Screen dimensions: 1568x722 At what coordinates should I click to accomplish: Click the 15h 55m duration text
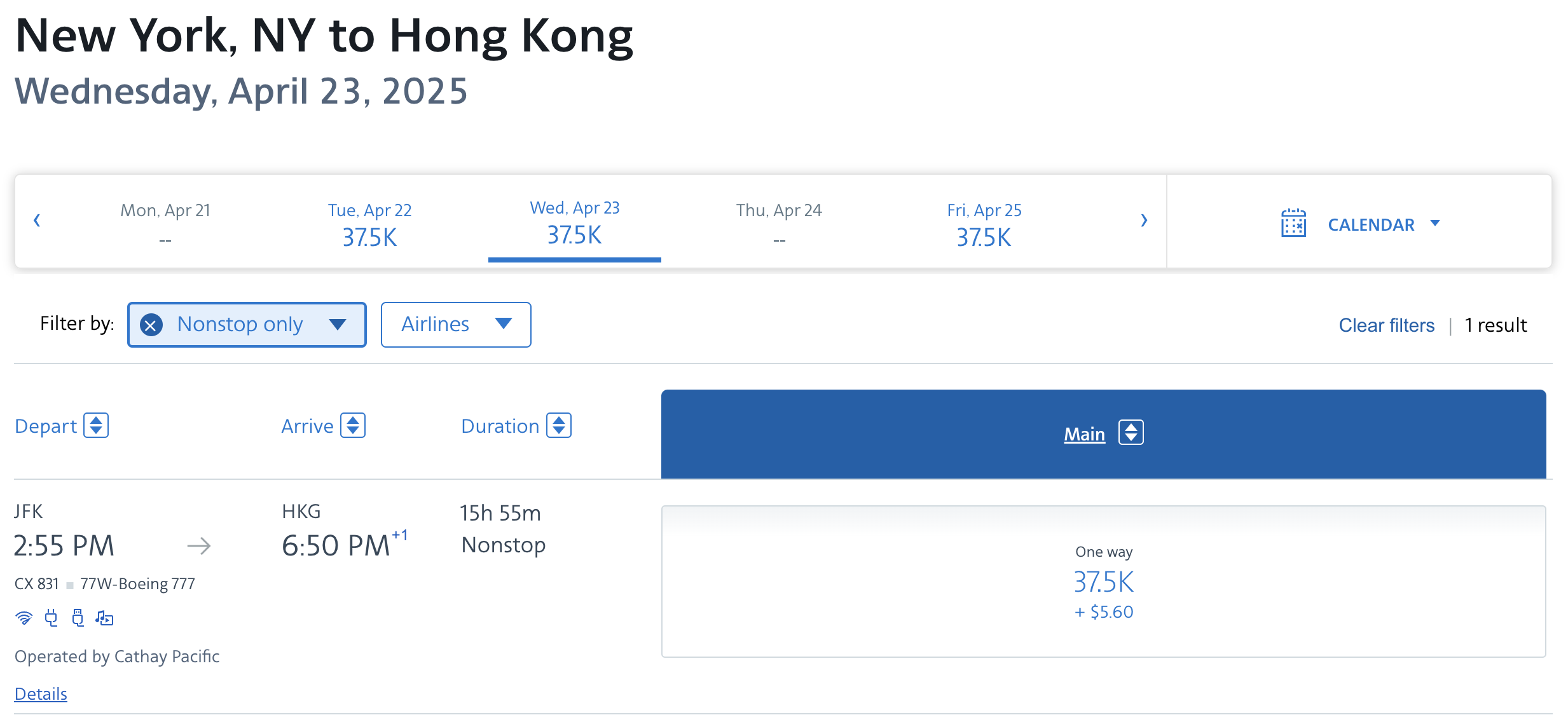pyautogui.click(x=500, y=513)
